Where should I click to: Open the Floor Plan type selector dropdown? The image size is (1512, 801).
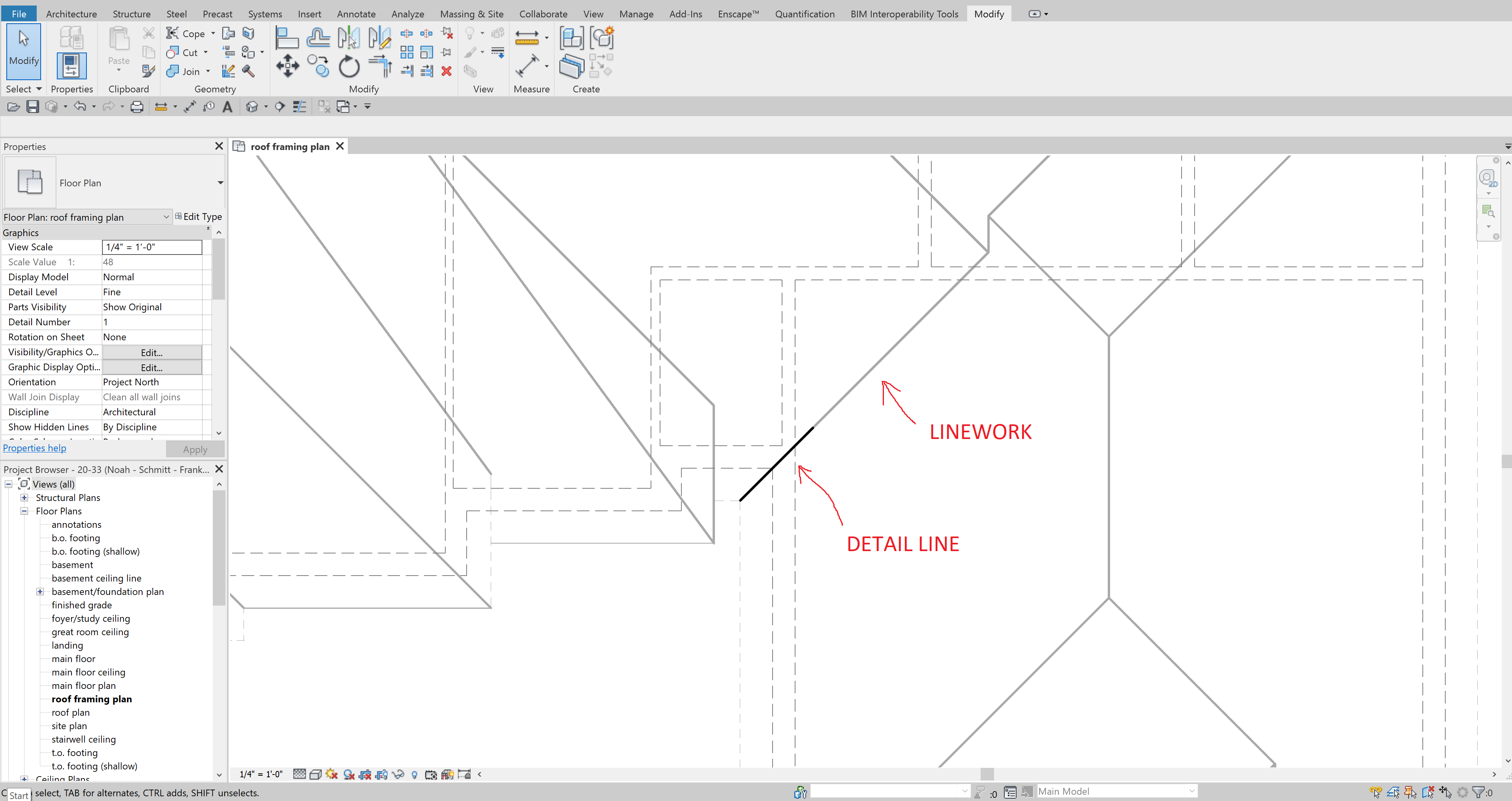pyautogui.click(x=220, y=182)
